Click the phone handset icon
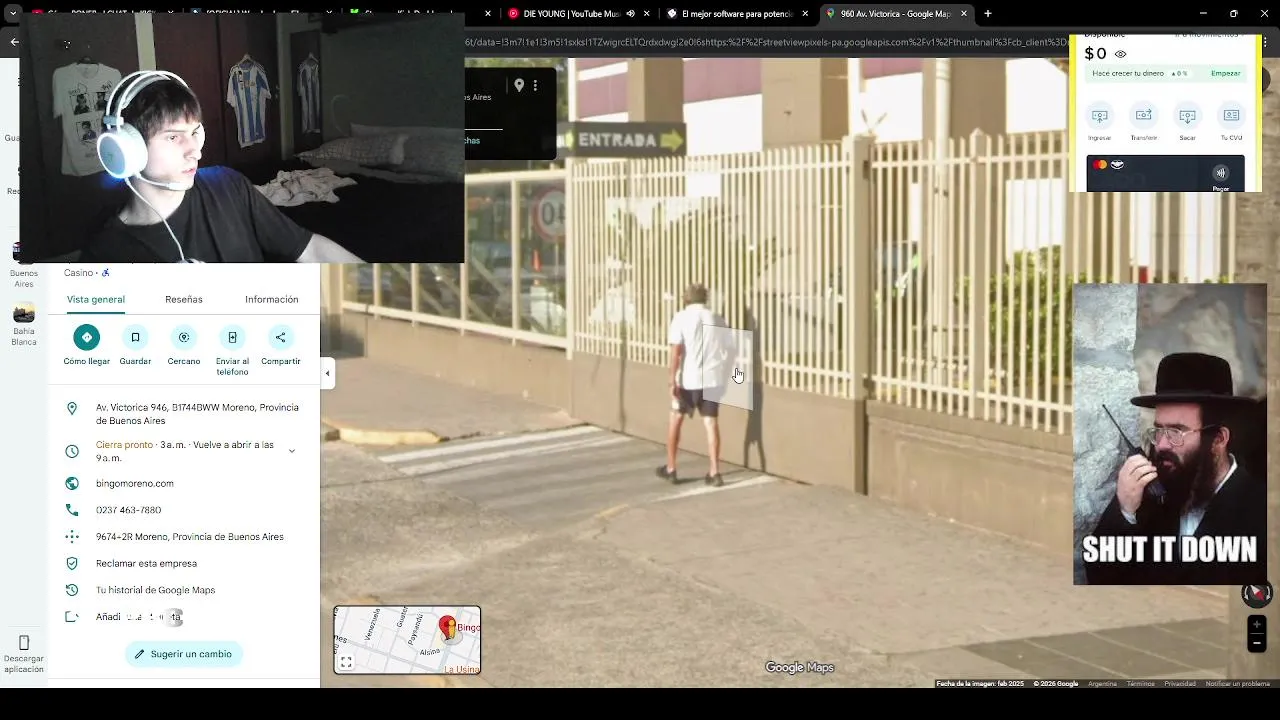The height and width of the screenshot is (720, 1280). point(72,510)
